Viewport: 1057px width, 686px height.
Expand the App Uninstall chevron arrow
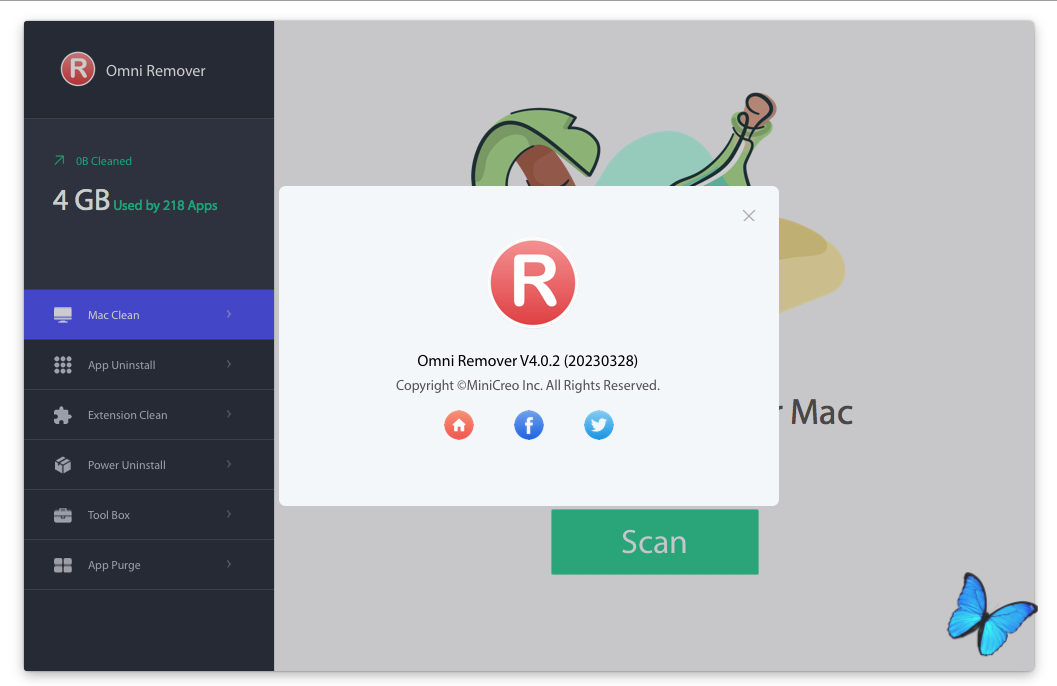pos(229,364)
